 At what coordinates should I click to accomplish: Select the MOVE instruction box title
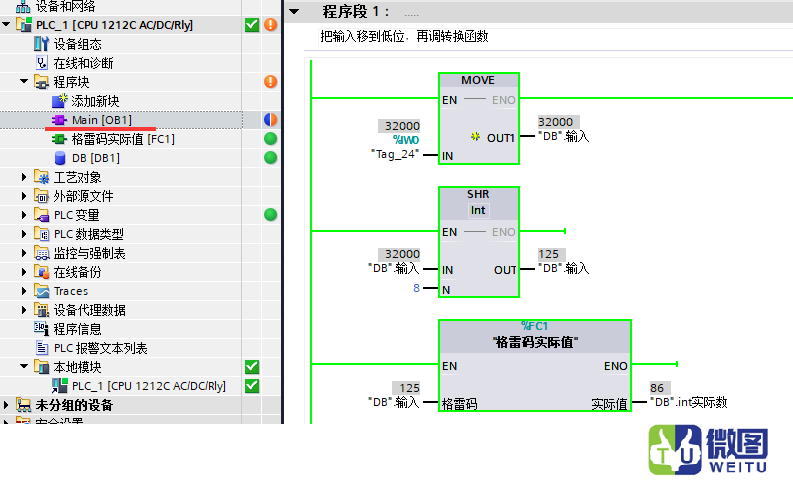pyautogui.click(x=478, y=80)
